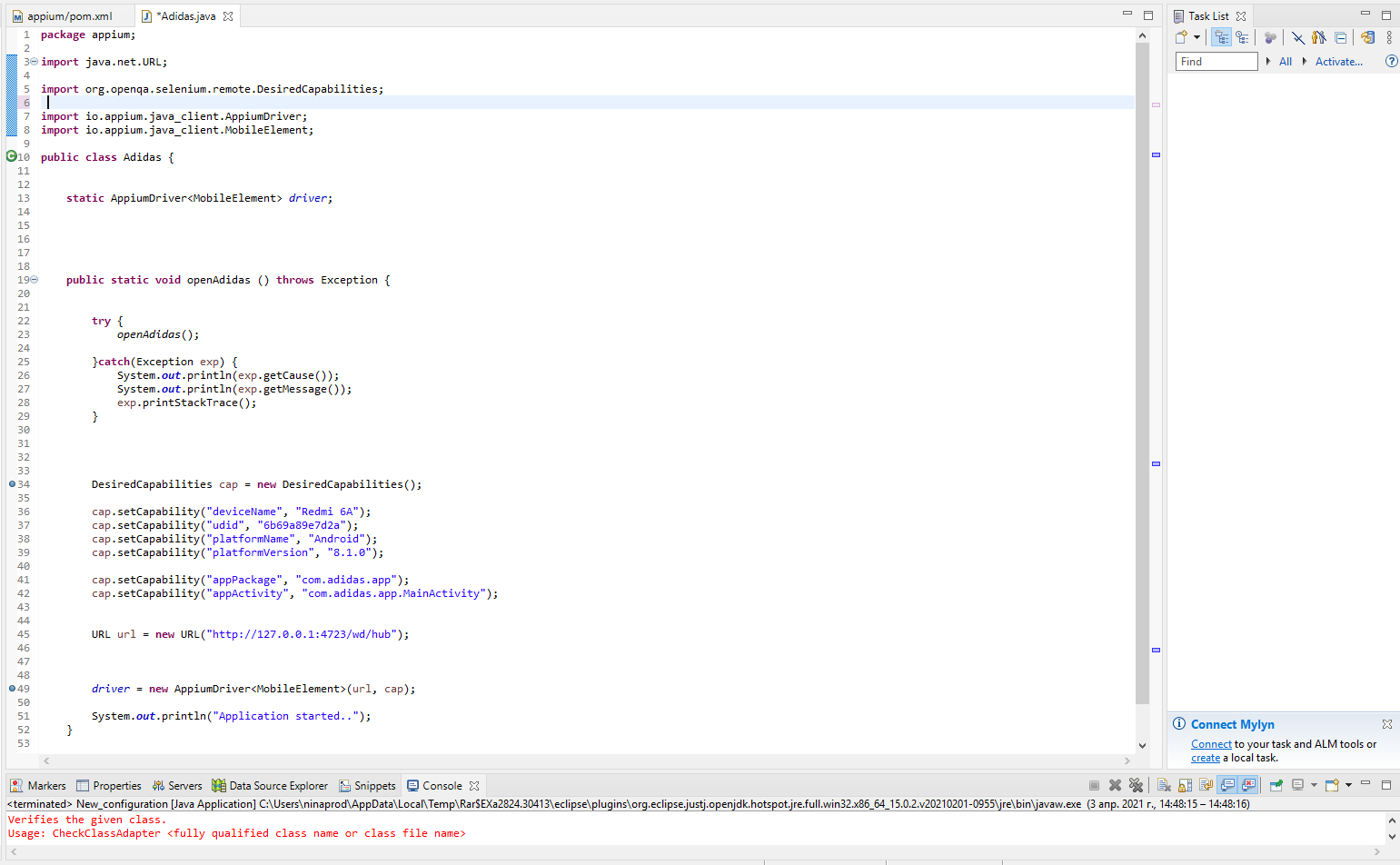Image resolution: width=1400 pixels, height=865 pixels.
Task: Select the Task List tab
Action: 1208,16
